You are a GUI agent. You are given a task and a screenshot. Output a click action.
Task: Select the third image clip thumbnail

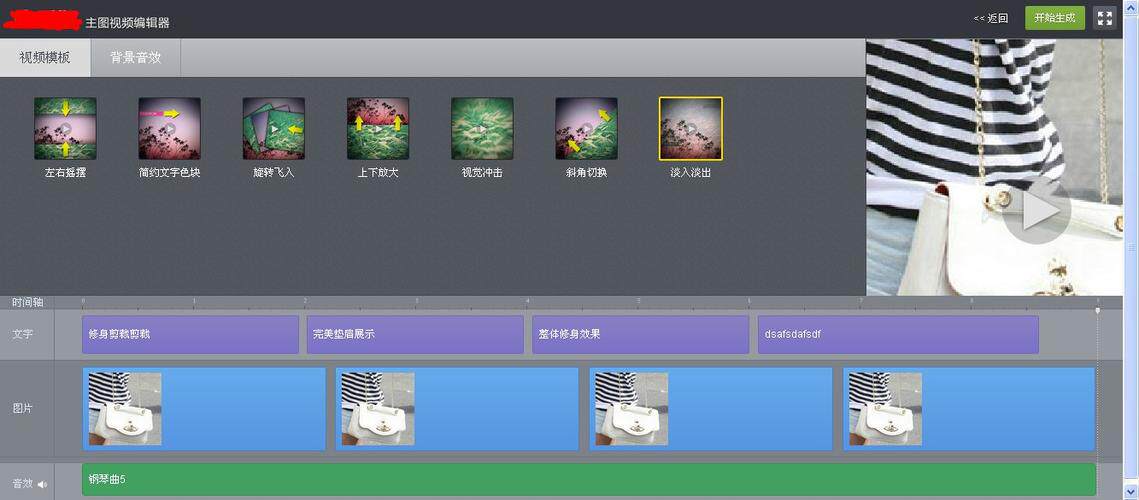631,408
